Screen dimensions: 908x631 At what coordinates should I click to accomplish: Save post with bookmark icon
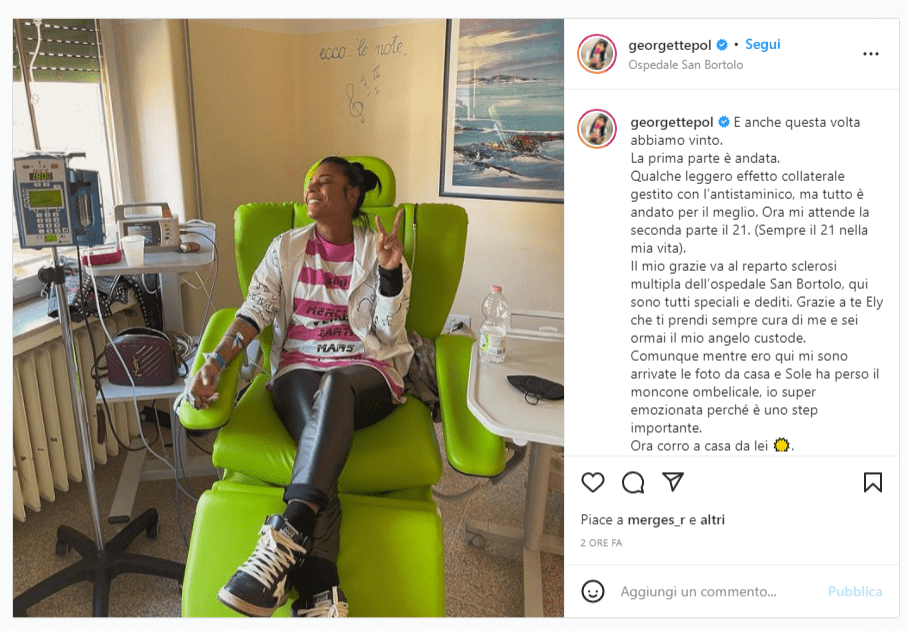[873, 482]
